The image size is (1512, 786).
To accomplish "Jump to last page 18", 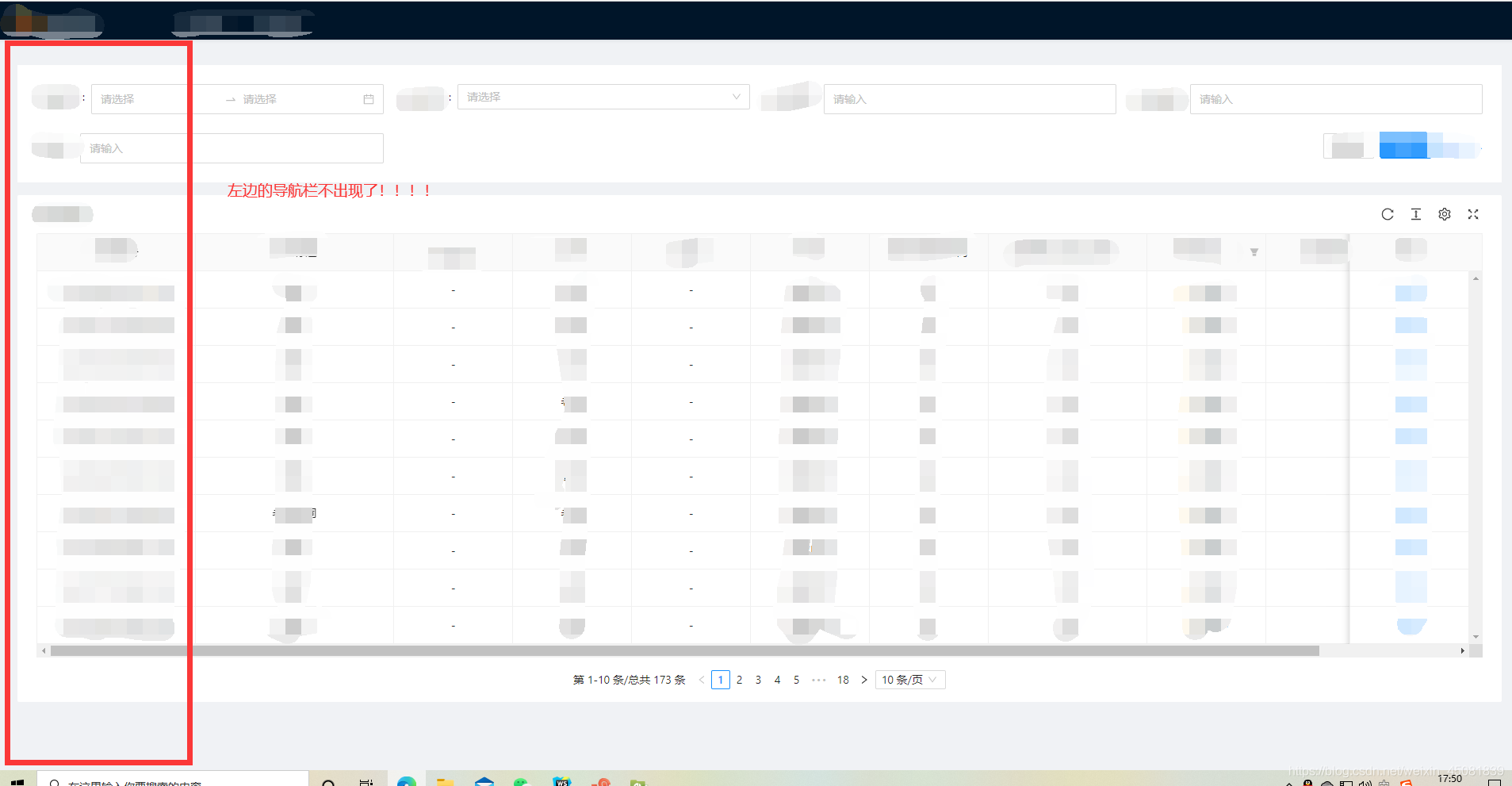I will pos(843,680).
